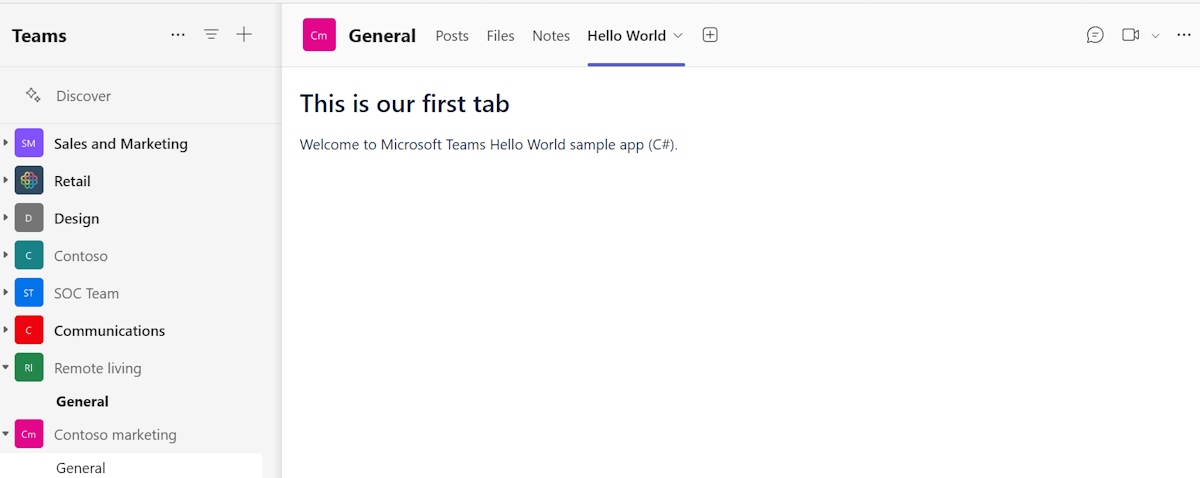Collapse the Remote living team arrow
1200x478 pixels.
pyautogui.click(x=6, y=368)
